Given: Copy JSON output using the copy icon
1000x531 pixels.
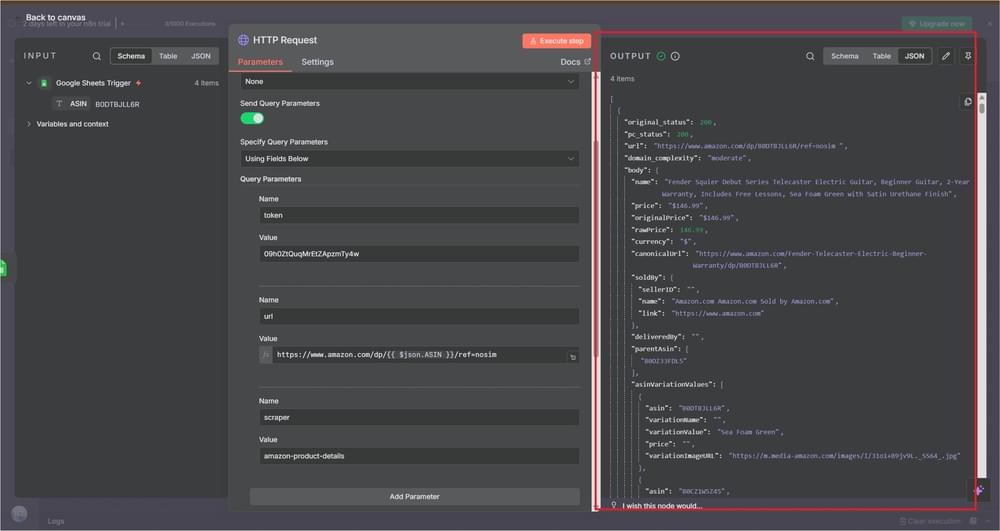Looking at the screenshot, I should click(967, 102).
